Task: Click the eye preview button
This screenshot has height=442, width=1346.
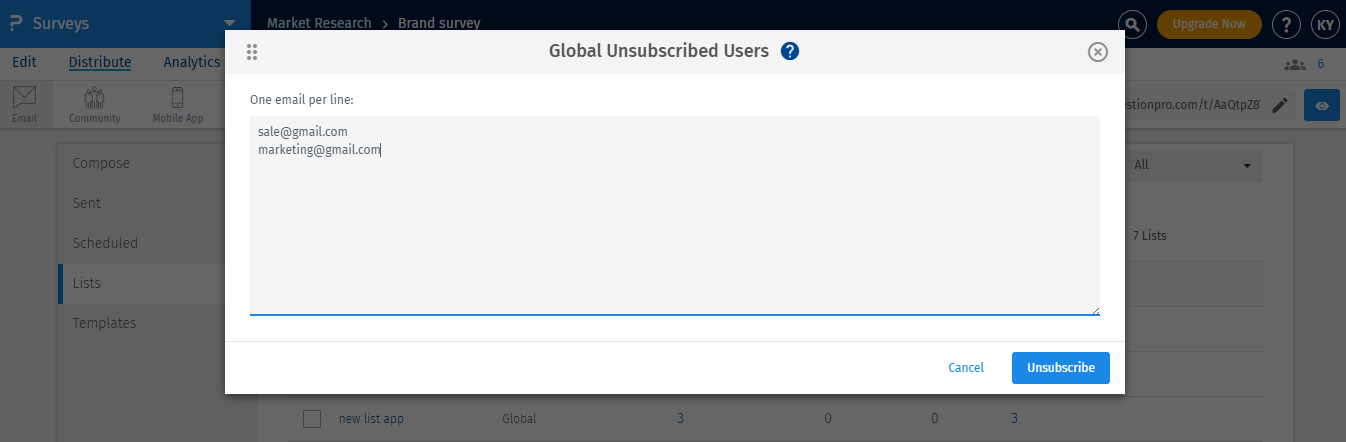Action: (x=1322, y=105)
